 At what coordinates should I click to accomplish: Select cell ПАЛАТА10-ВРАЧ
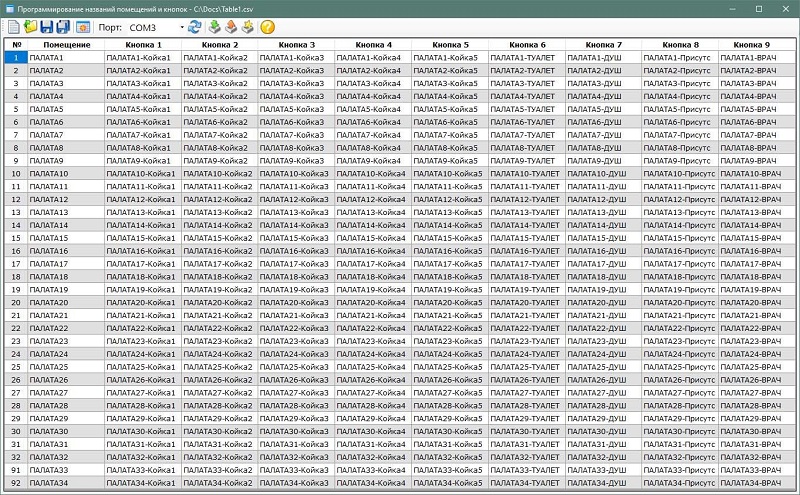757,174
